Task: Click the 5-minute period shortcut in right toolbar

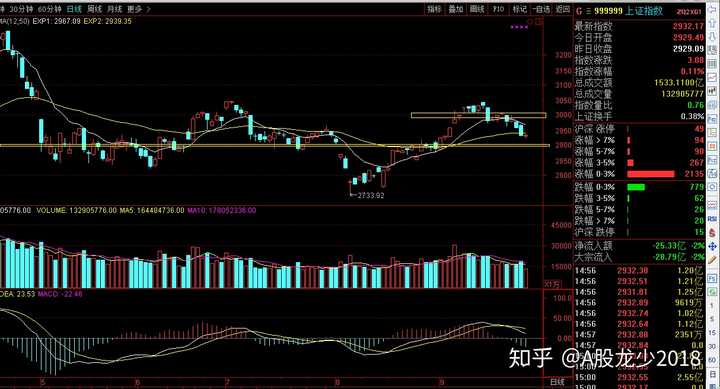Action: pos(712,319)
